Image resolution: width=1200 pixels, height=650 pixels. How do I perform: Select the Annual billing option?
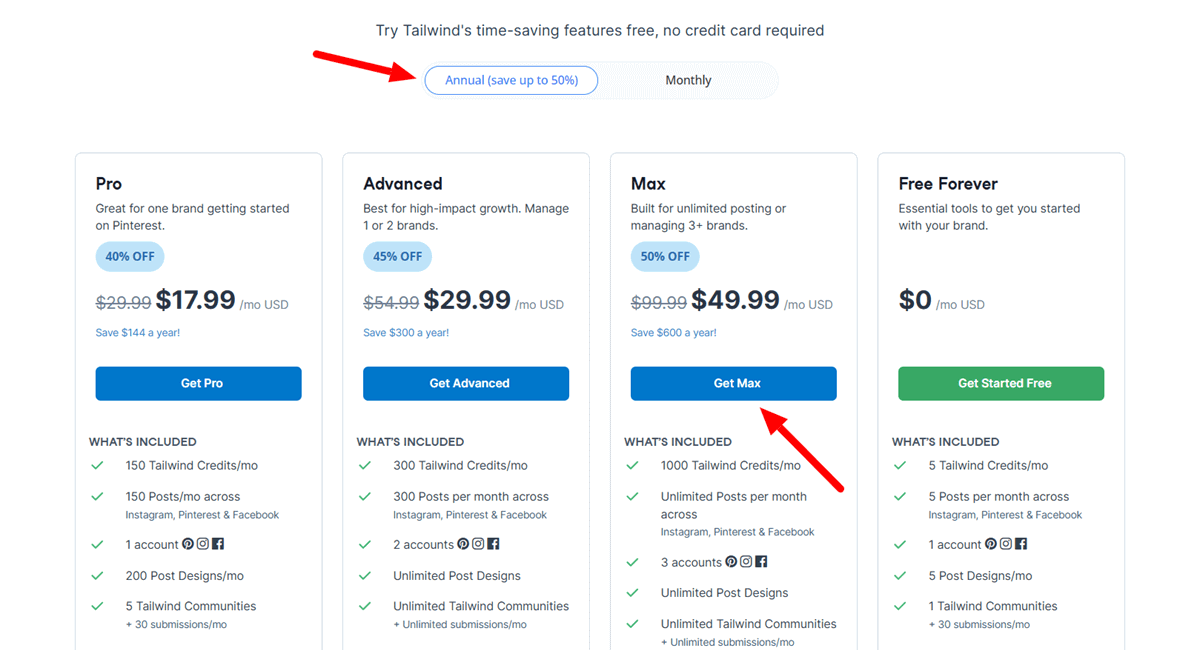click(x=511, y=80)
